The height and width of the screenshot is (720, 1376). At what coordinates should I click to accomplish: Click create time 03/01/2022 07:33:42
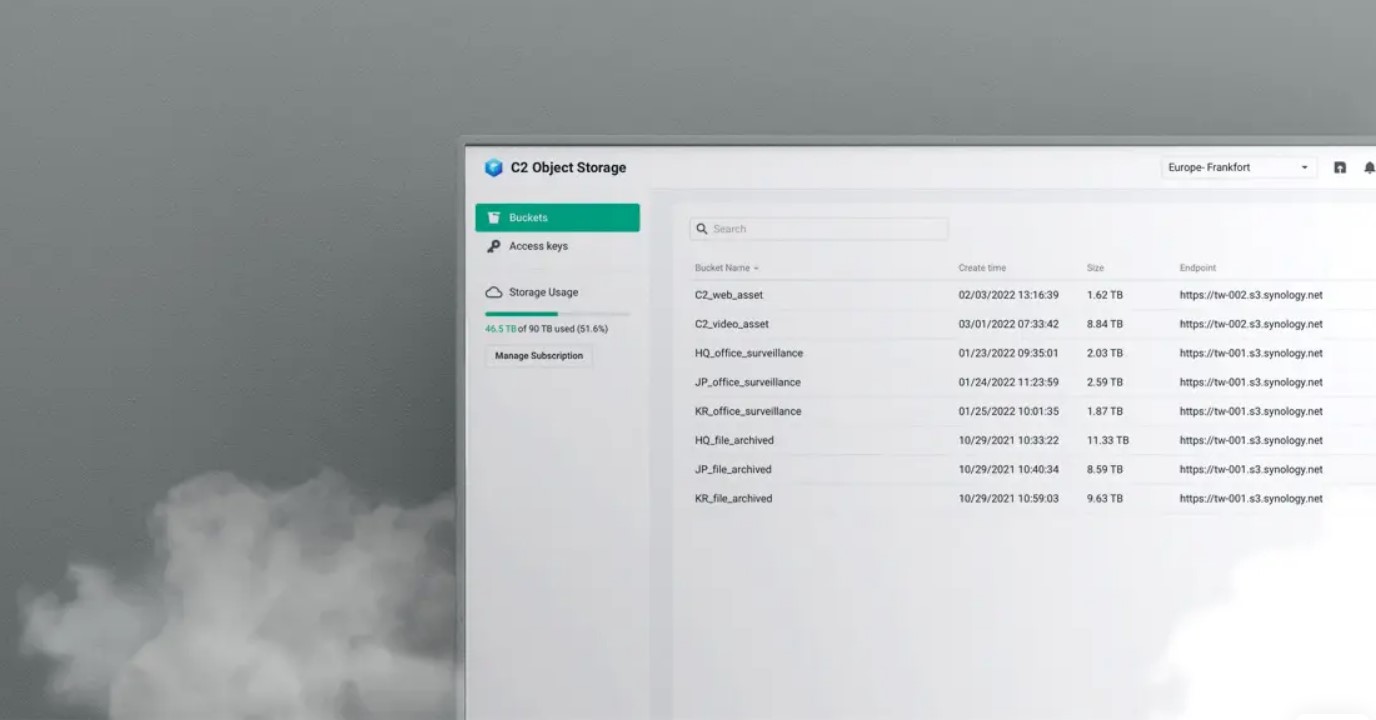1008,324
